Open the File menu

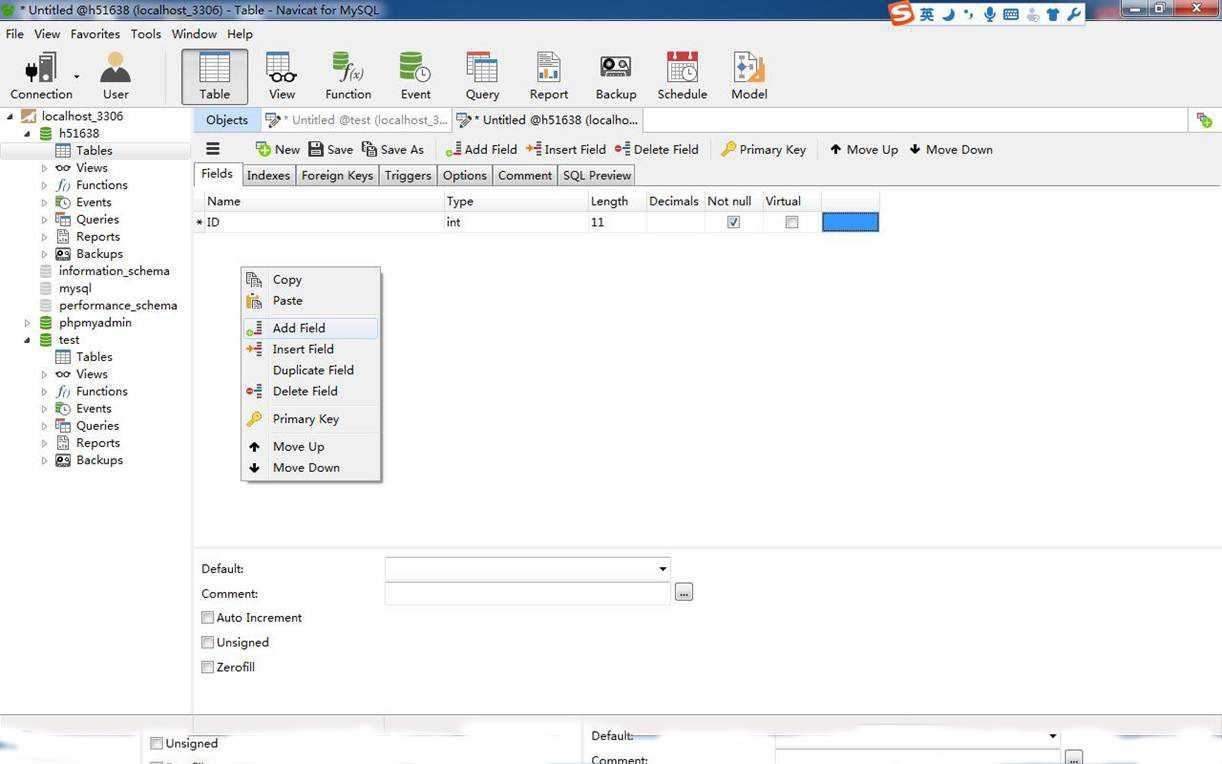coord(15,34)
